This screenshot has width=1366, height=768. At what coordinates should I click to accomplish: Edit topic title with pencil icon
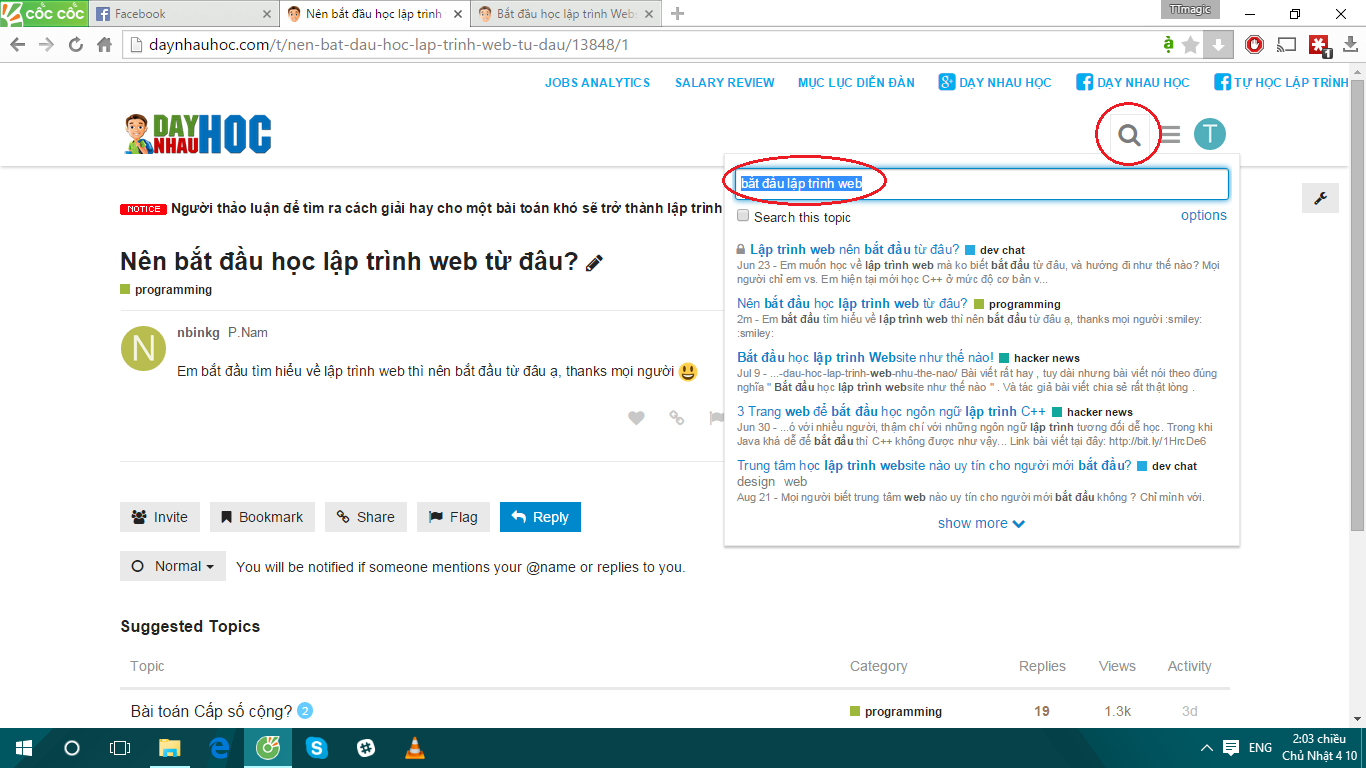pyautogui.click(x=594, y=263)
